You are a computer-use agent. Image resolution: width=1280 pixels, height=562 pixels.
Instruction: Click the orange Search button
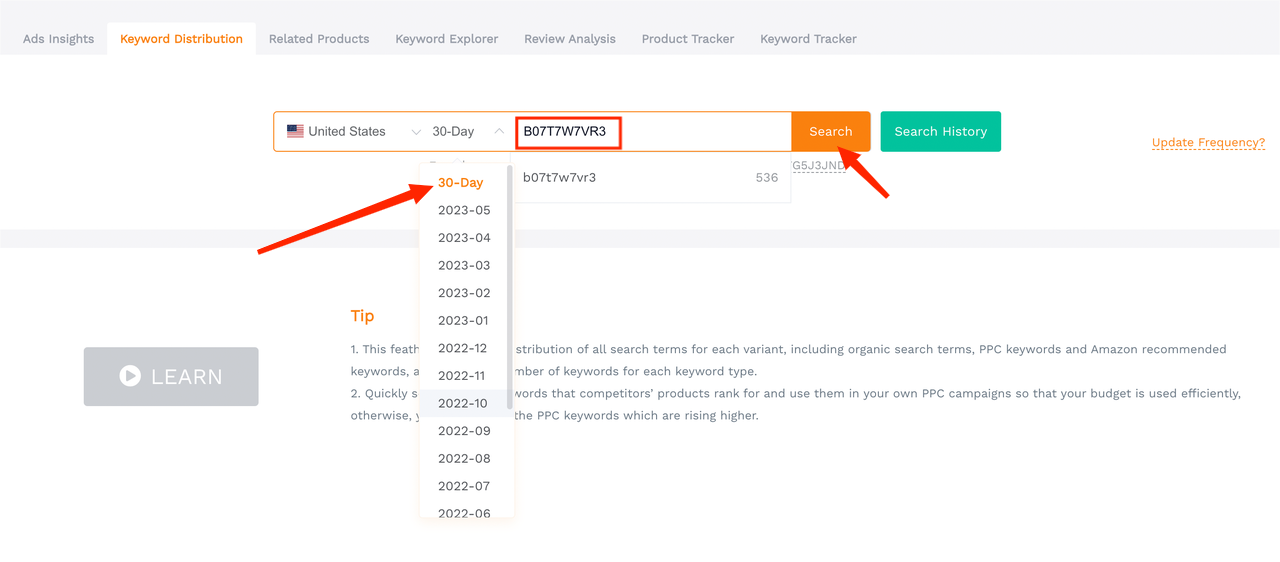tap(831, 132)
